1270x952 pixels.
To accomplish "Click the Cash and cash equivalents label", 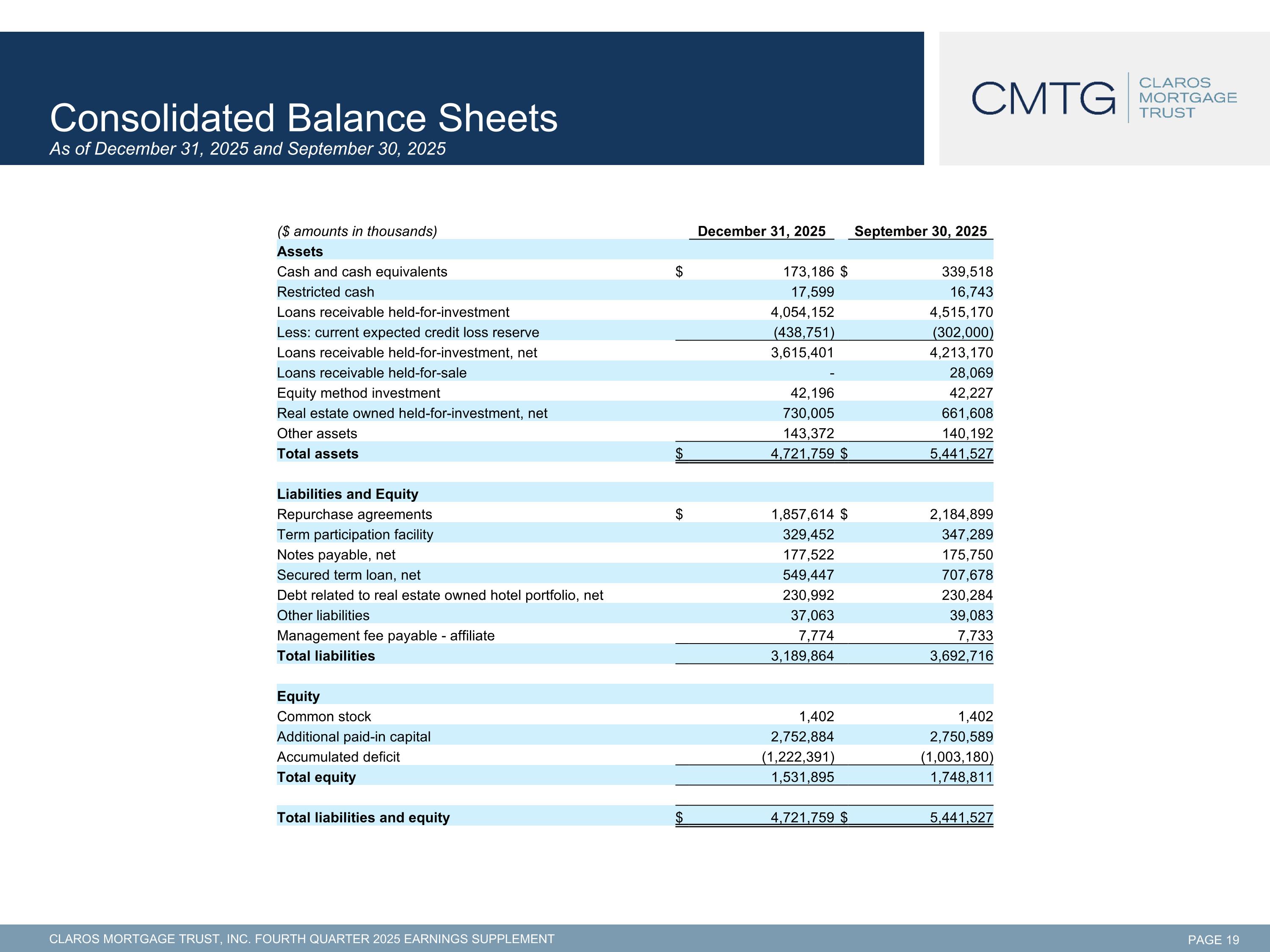I will point(362,272).
